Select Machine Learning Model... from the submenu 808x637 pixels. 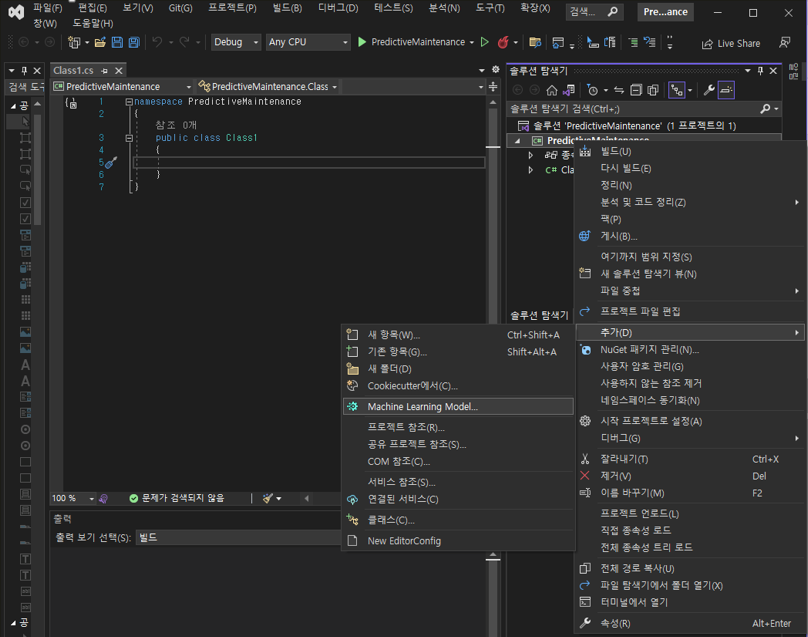tap(458, 407)
